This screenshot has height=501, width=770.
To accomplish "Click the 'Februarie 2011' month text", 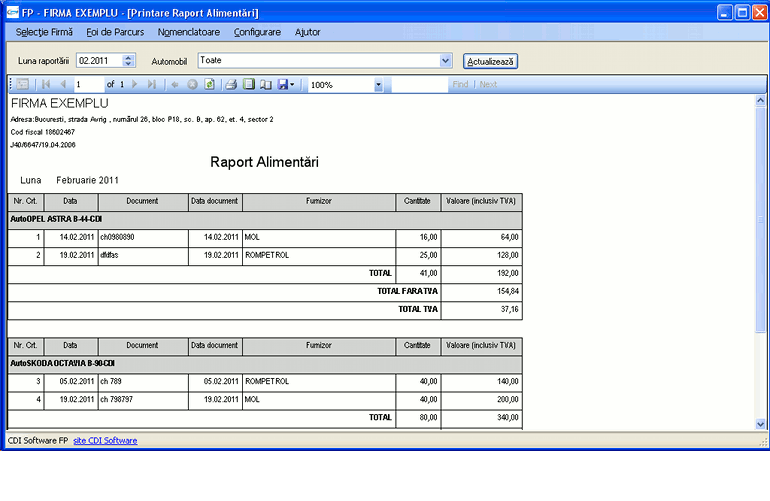I will (87, 180).
